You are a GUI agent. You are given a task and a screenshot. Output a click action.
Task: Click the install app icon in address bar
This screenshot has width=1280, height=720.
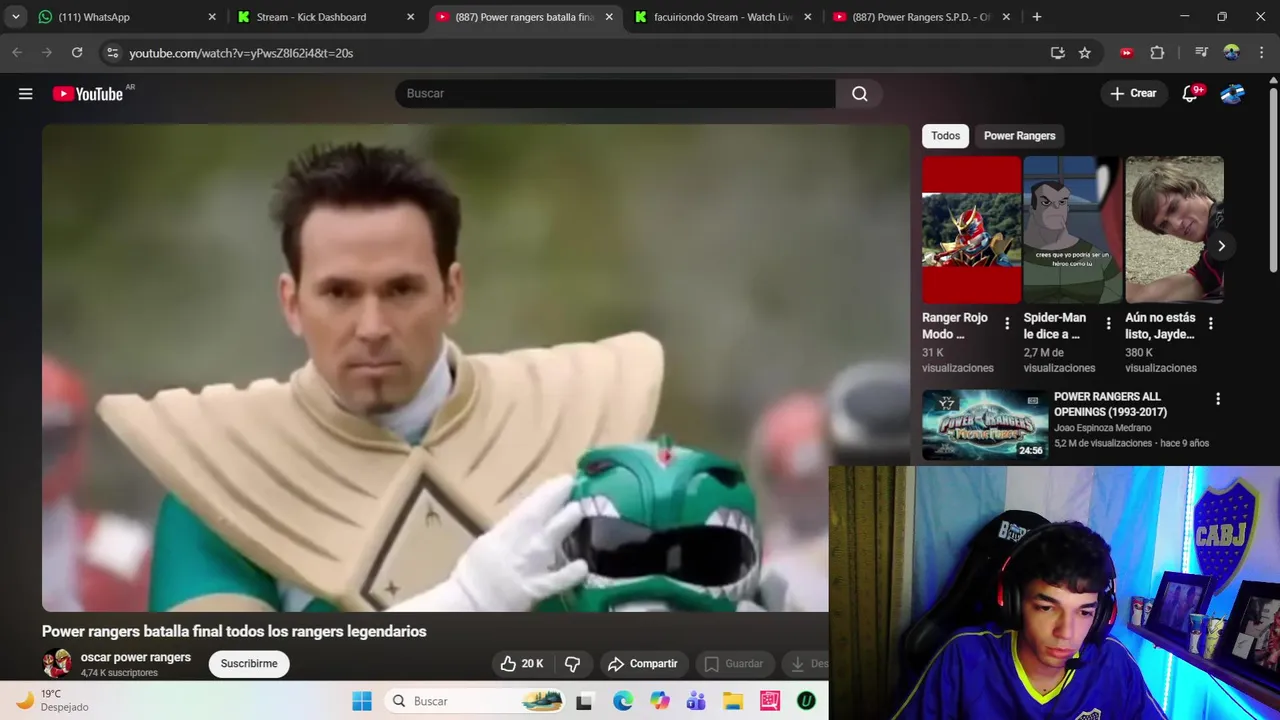1058,53
